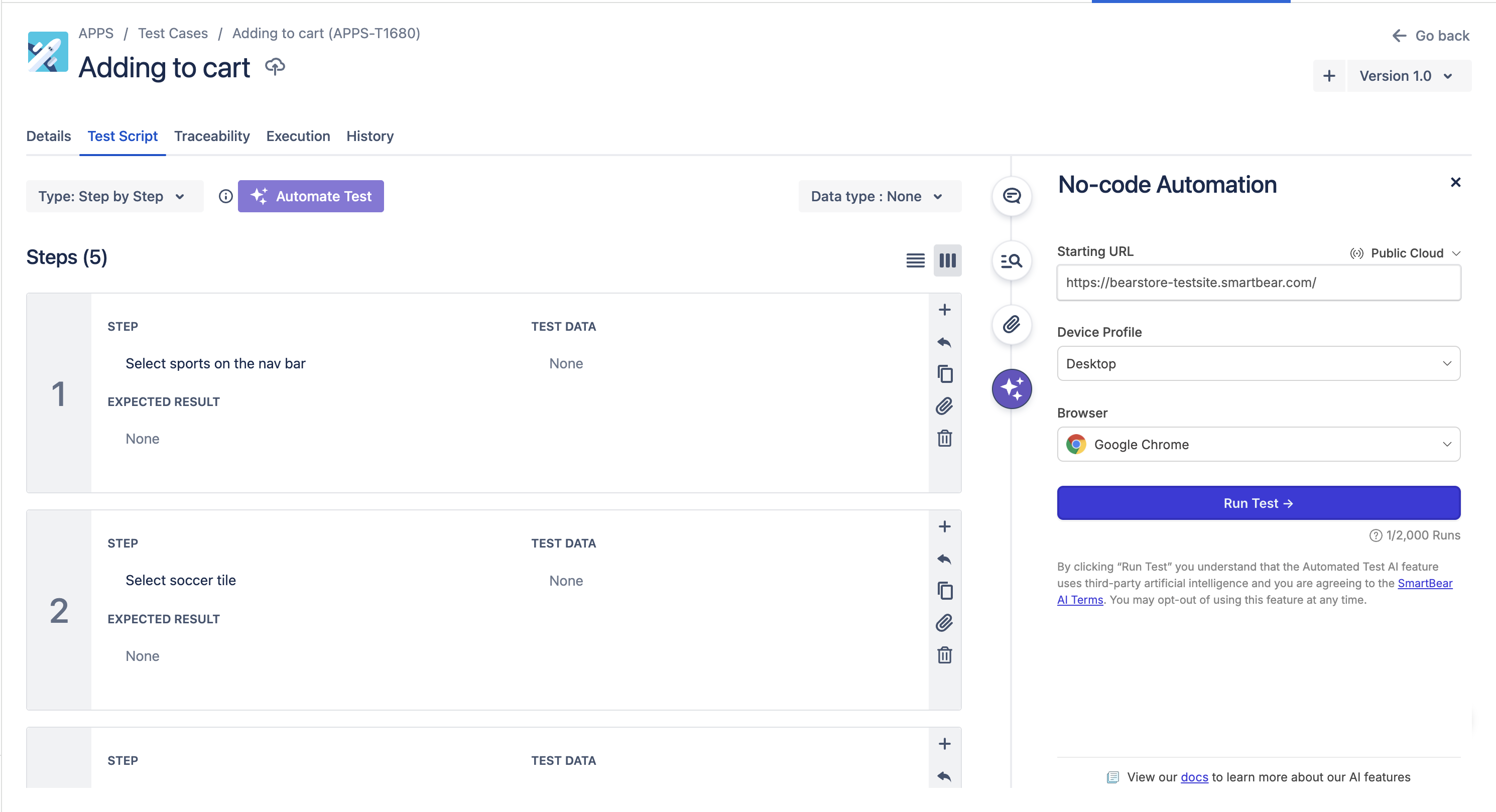Open attachments panel from sidebar paperclip
The image size is (1496, 812).
(x=1011, y=325)
